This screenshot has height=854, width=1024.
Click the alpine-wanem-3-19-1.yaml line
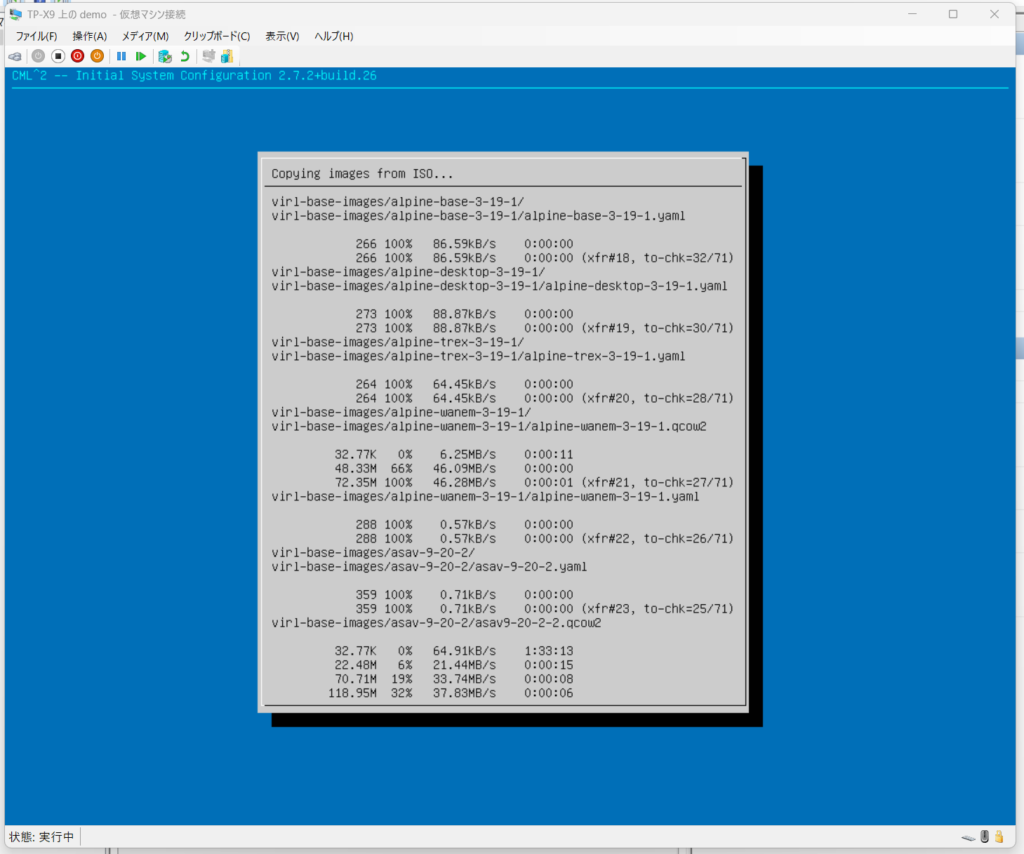tap(485, 496)
